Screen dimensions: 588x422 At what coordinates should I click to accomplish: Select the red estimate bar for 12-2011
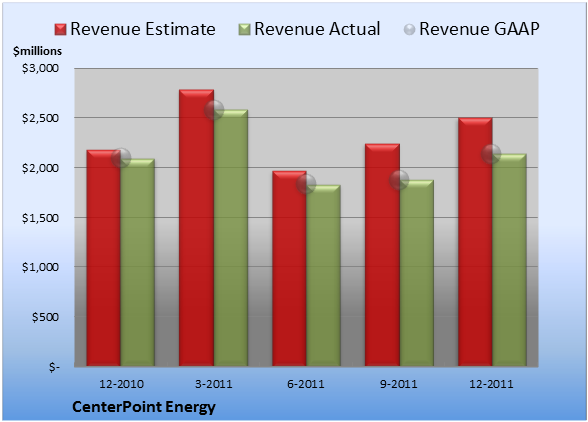(475, 242)
